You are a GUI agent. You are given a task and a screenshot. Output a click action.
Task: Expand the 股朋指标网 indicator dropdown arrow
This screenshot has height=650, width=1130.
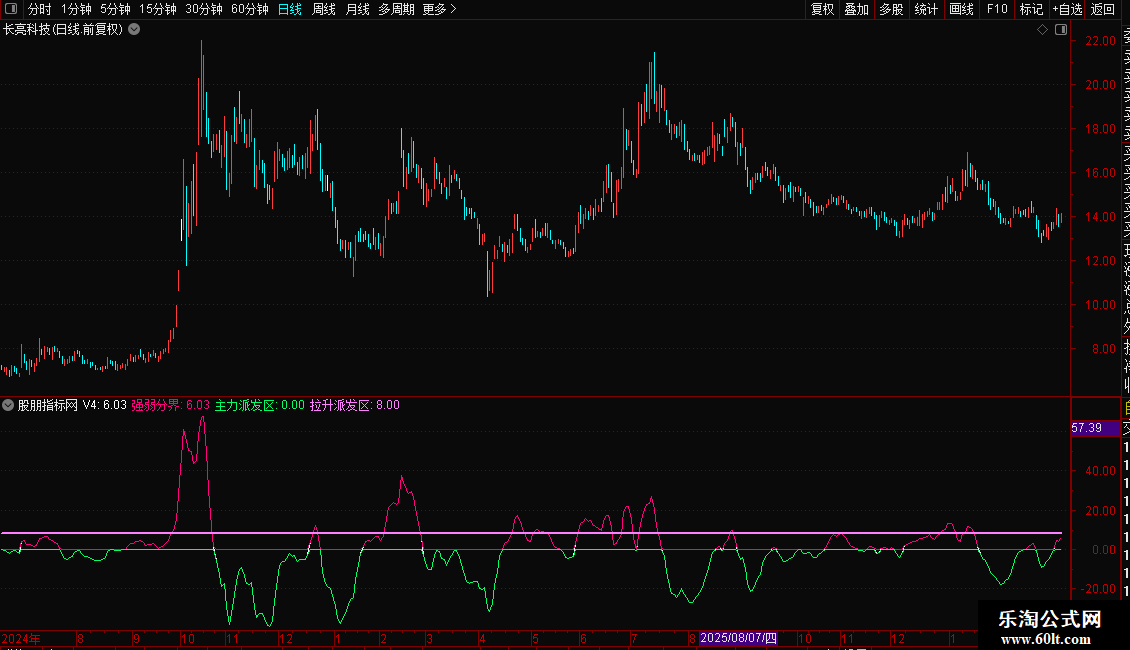click(9, 405)
